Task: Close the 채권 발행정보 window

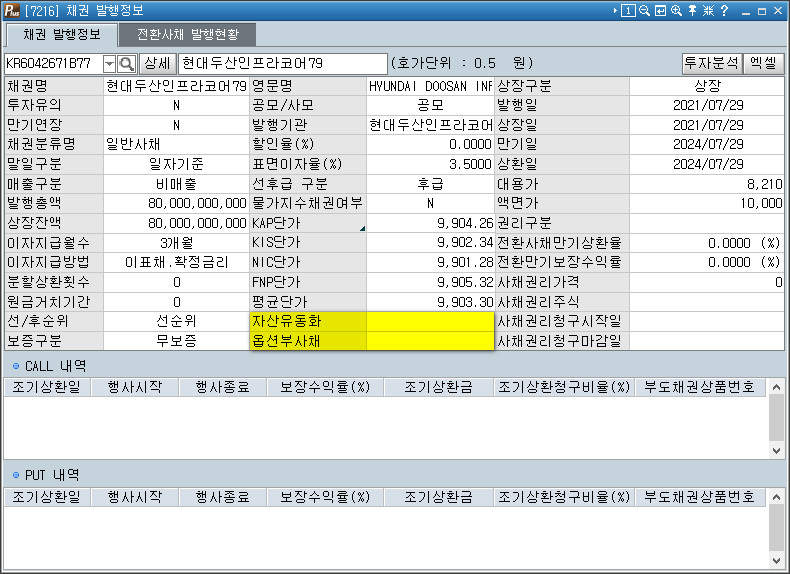Action: coord(778,11)
